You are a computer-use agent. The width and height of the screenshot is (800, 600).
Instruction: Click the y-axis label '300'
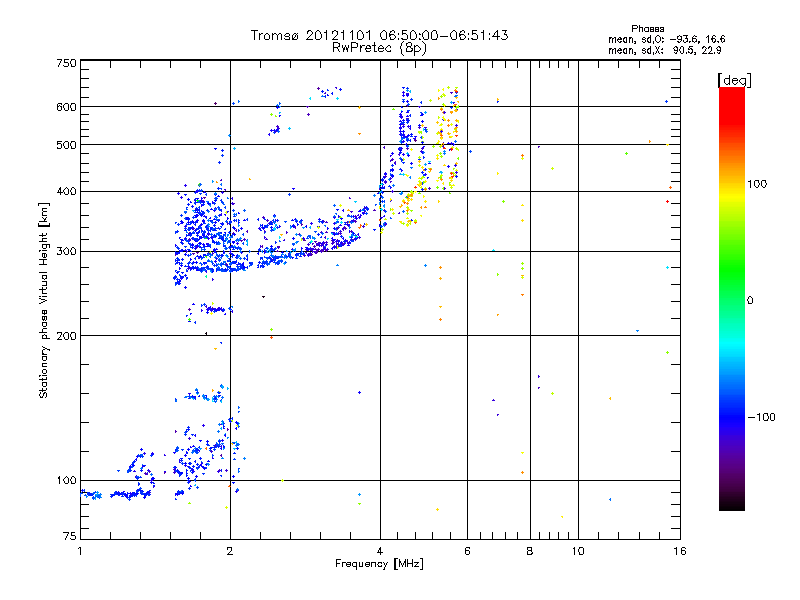[x=66, y=252]
